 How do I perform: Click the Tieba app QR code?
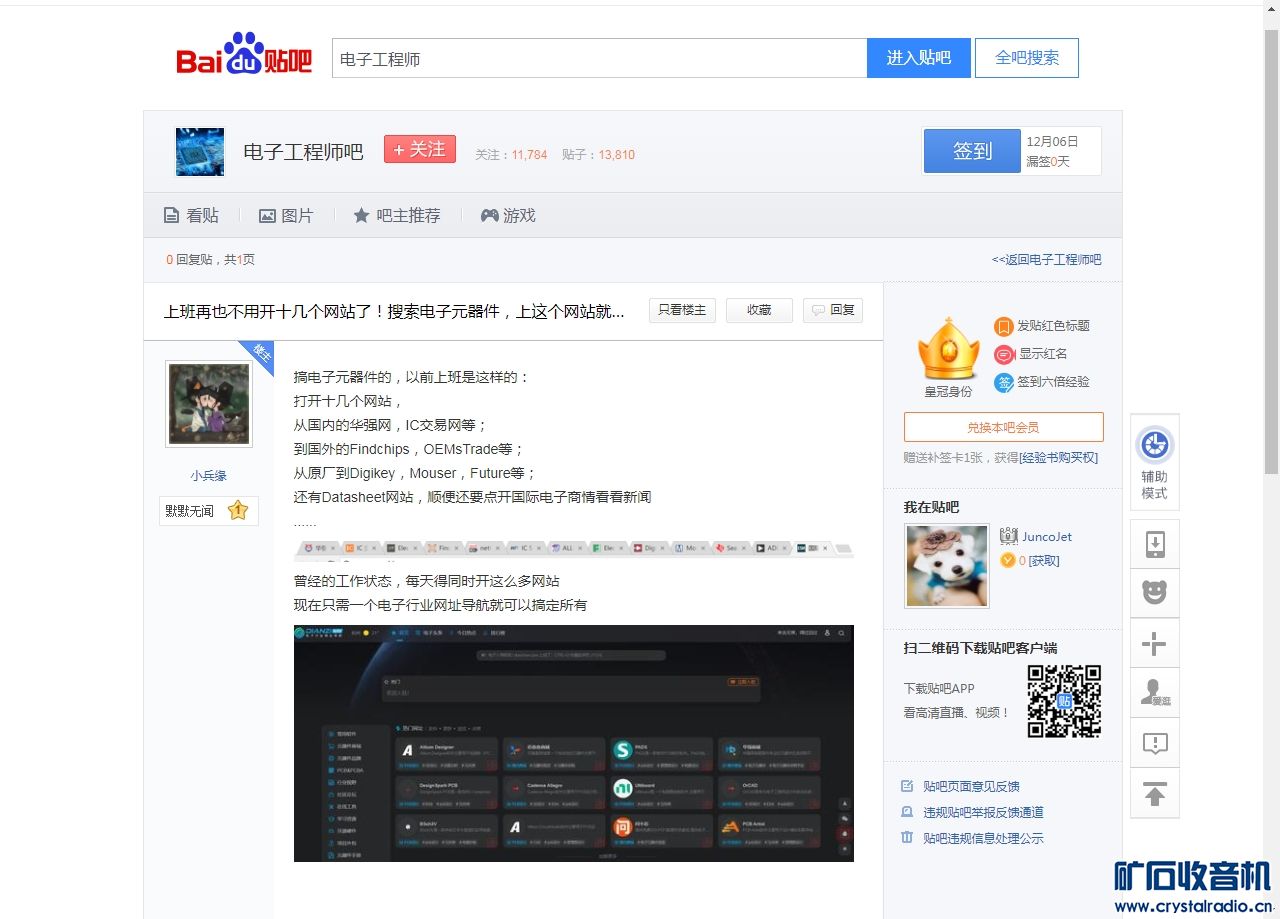(1065, 701)
